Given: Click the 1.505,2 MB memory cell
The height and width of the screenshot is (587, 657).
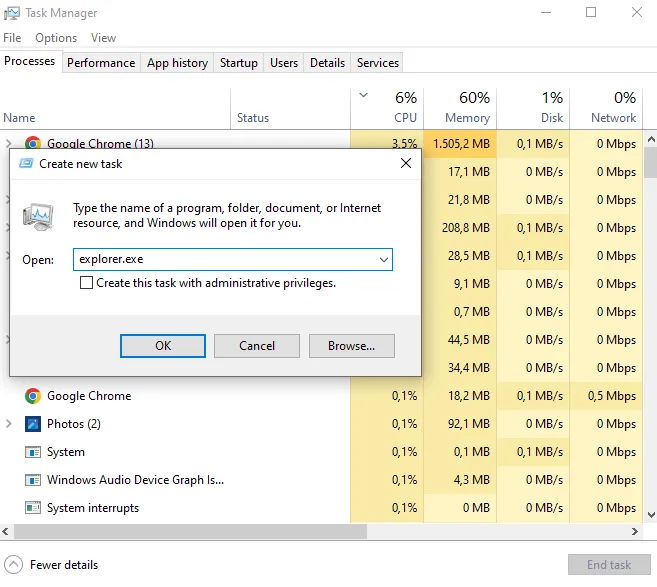Looking at the screenshot, I should (x=460, y=144).
